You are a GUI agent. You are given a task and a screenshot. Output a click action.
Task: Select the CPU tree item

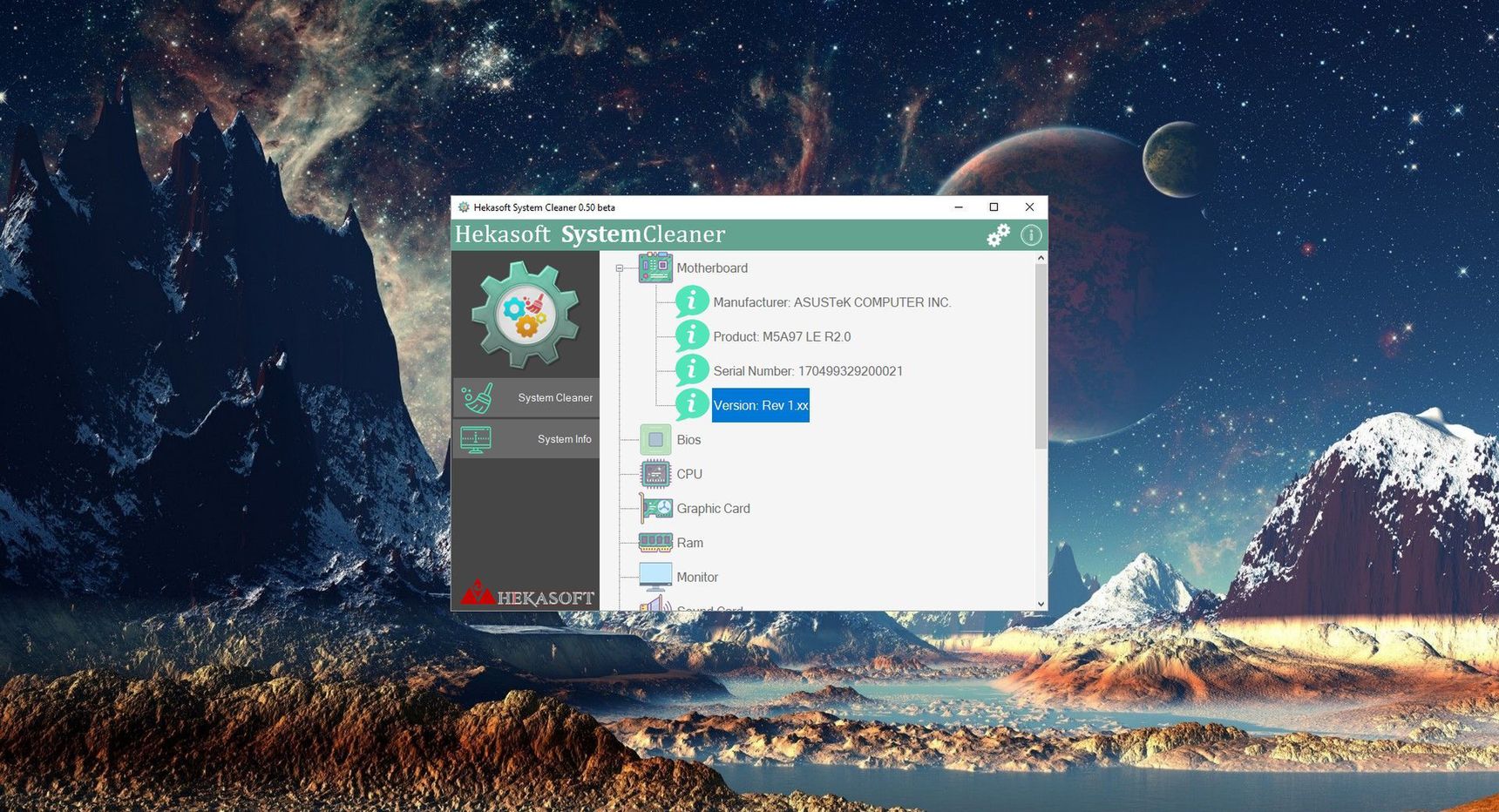click(x=689, y=474)
